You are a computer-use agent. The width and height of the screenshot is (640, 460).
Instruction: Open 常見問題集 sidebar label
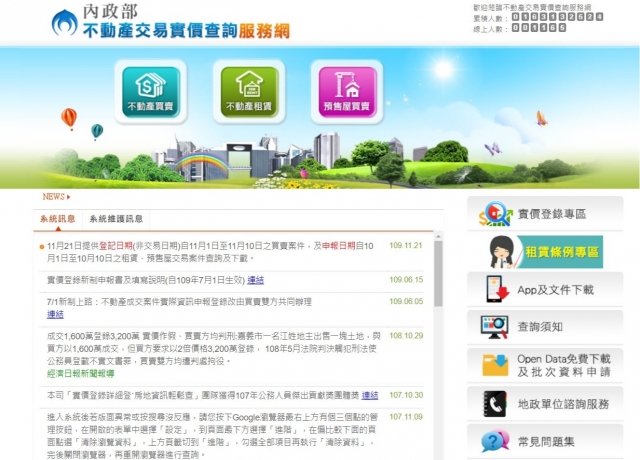click(546, 442)
